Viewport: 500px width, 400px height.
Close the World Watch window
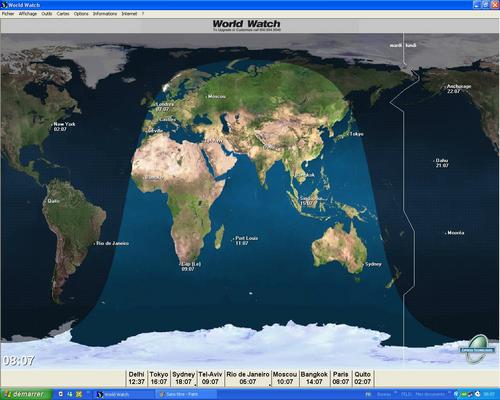coord(495,5)
